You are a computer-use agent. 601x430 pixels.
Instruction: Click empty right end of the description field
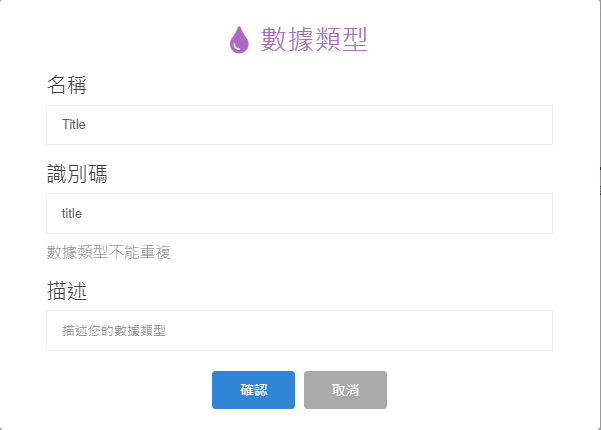click(520, 330)
